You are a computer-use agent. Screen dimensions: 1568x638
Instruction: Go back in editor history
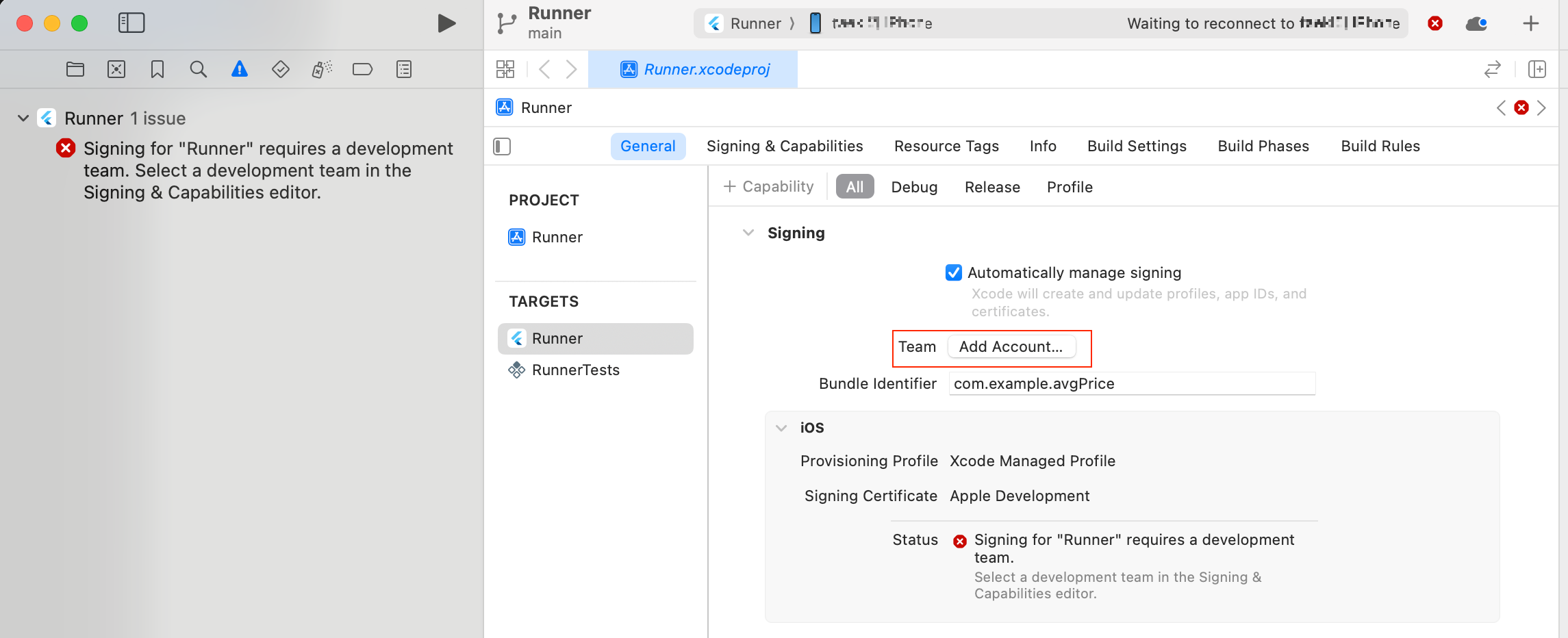coord(544,69)
